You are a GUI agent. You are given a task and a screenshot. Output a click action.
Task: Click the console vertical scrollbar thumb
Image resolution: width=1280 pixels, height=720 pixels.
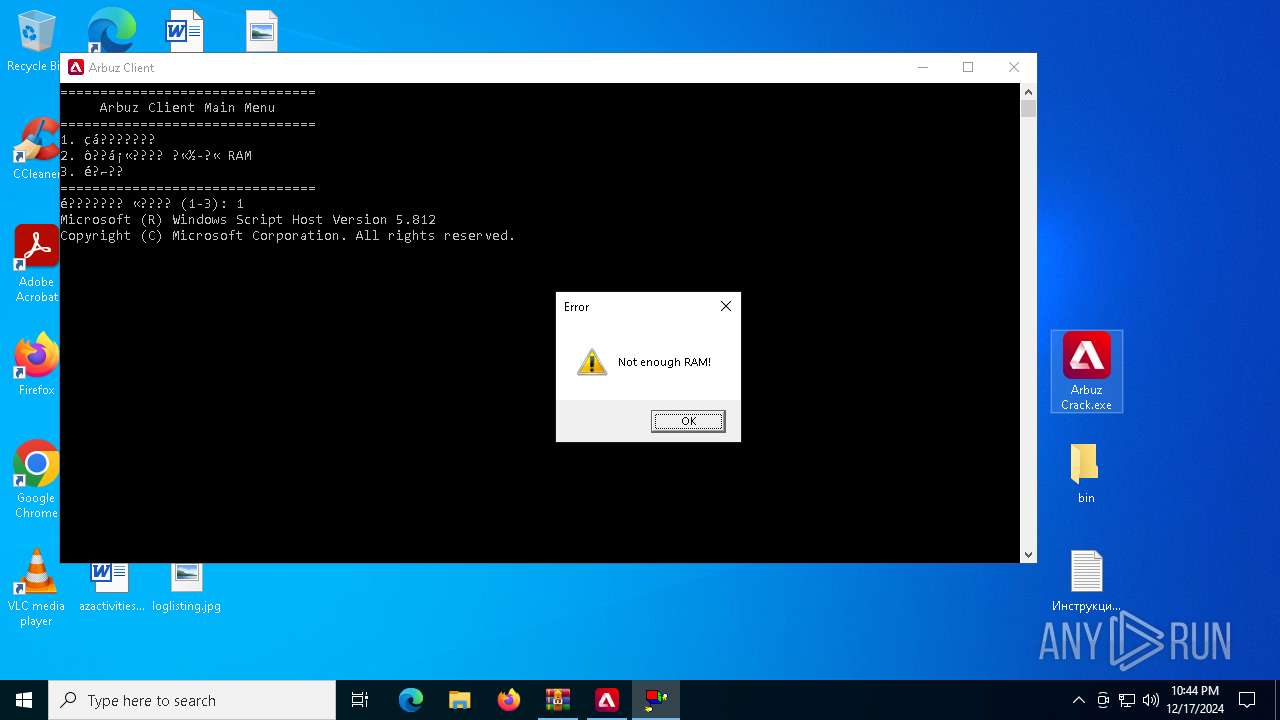[1028, 108]
